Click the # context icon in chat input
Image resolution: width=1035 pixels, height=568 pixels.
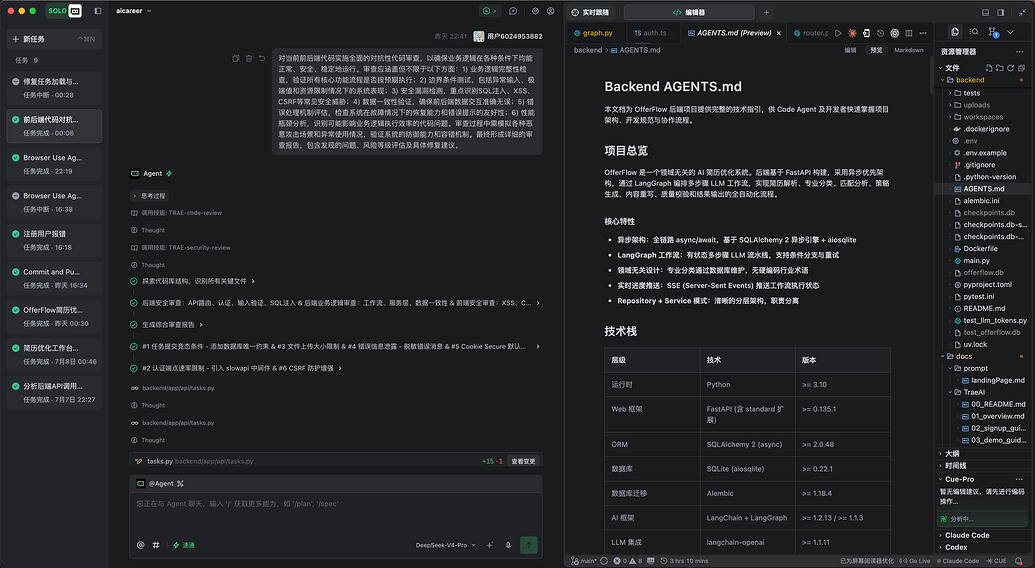[156, 545]
